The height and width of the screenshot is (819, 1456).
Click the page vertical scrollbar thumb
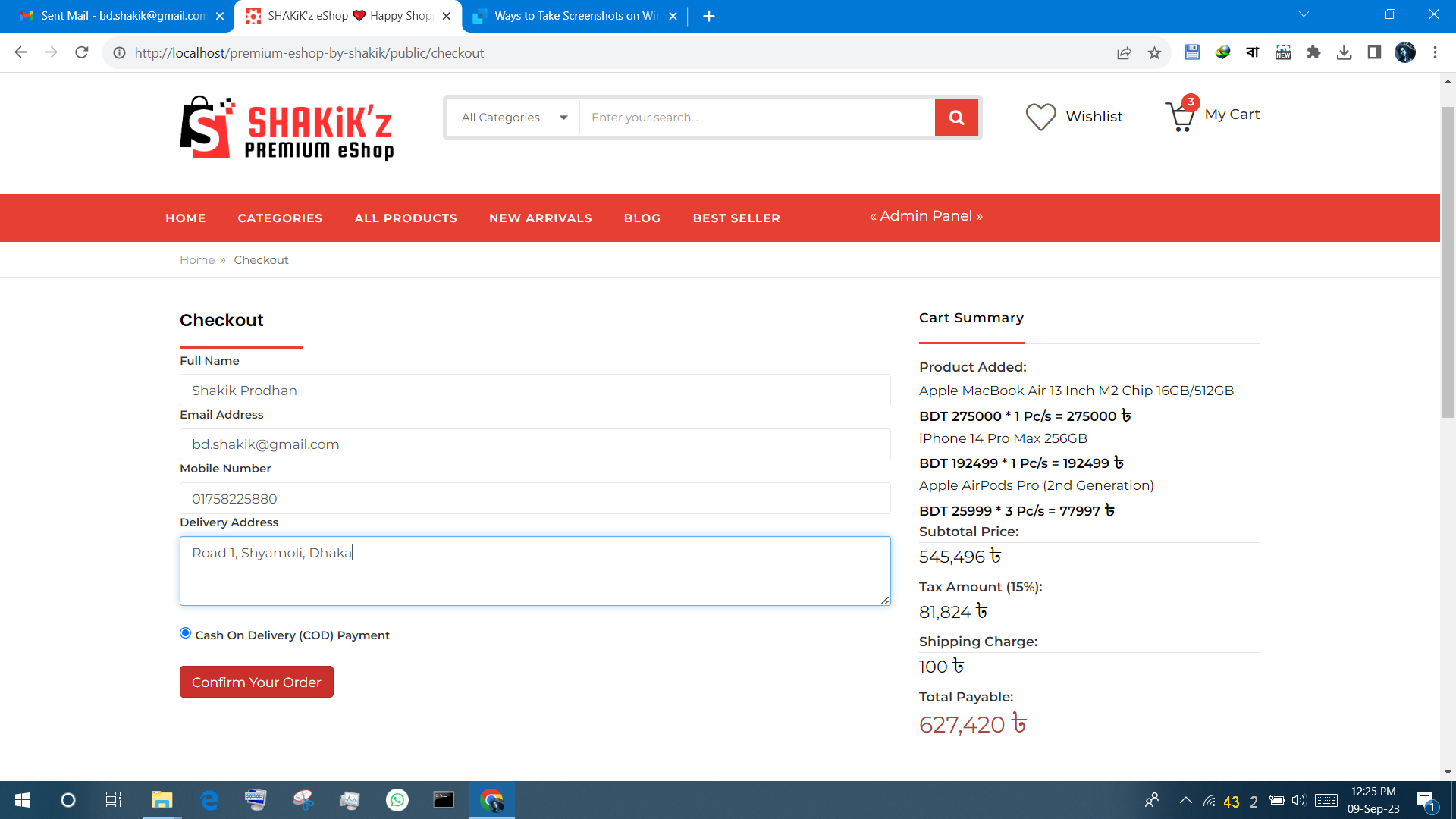click(1448, 262)
